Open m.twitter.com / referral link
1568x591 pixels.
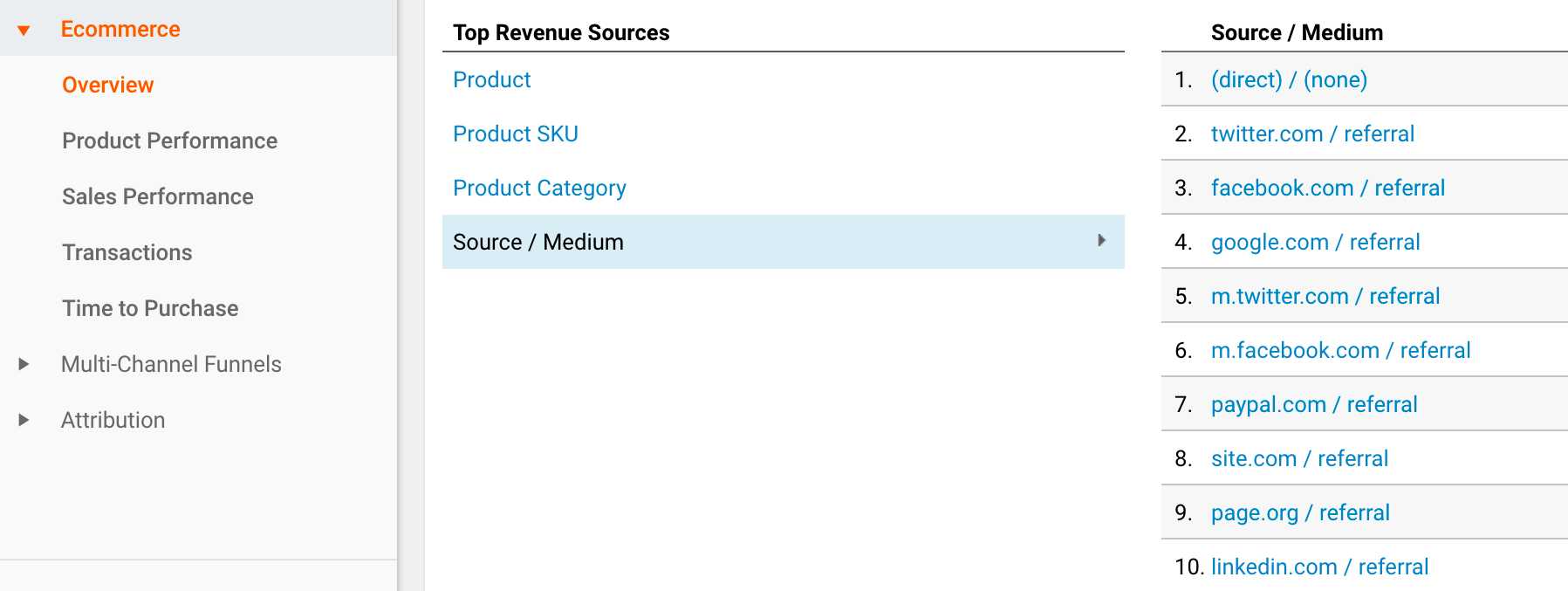(x=1325, y=296)
